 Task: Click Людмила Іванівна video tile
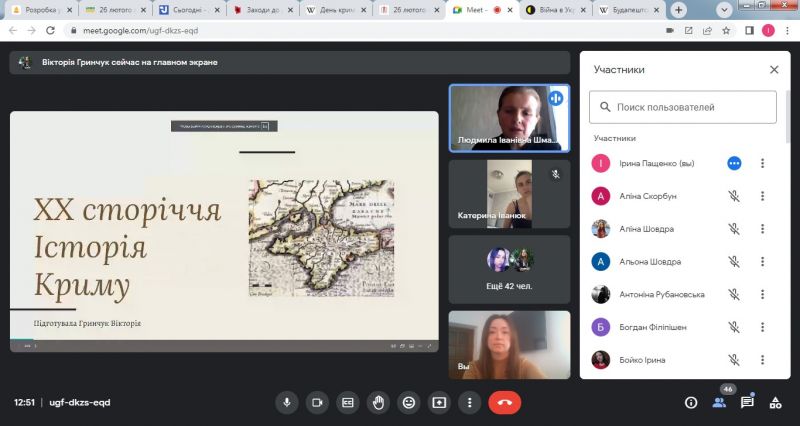click(x=509, y=118)
